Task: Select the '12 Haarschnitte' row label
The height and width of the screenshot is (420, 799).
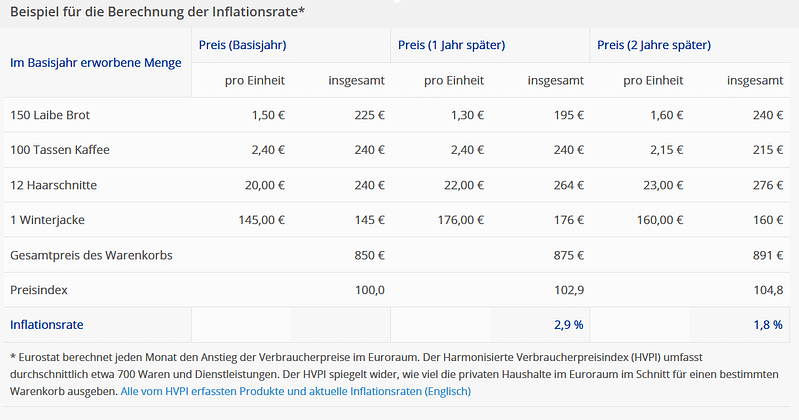Action: click(x=53, y=185)
